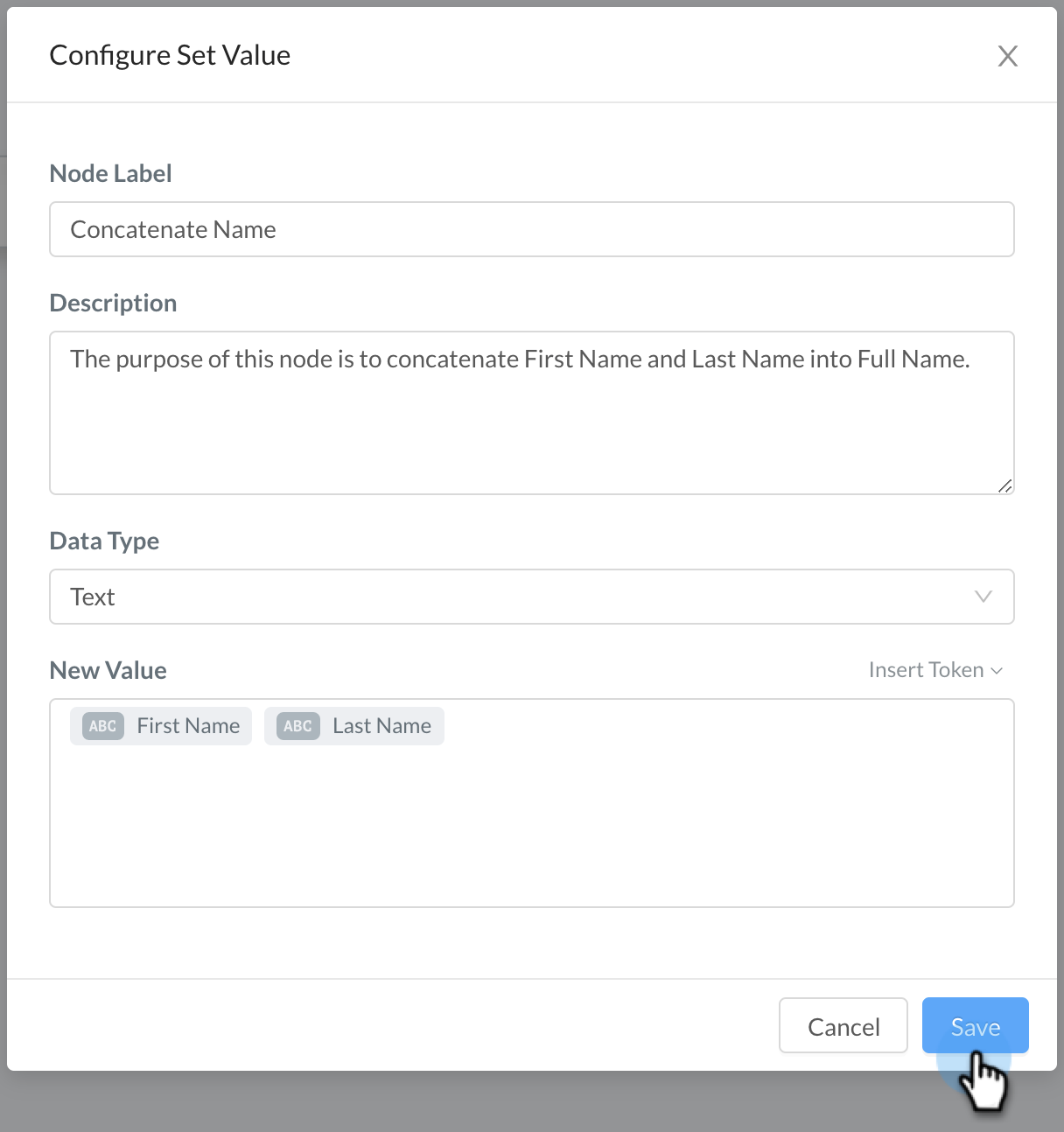Select the First Name token text
This screenshot has width=1064, height=1132.
188,726
